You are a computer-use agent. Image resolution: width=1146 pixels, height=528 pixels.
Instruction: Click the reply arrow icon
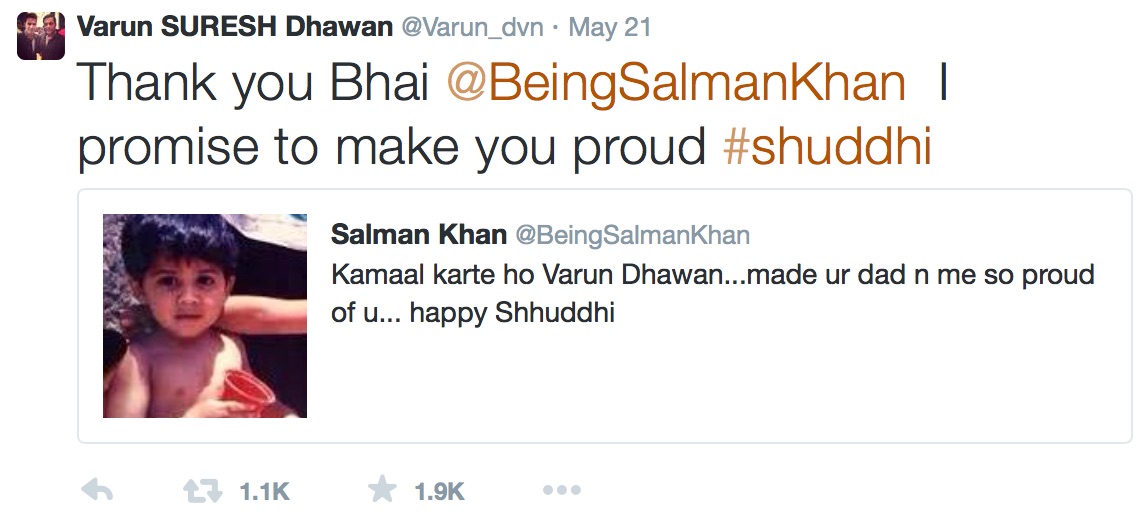[x=97, y=491]
